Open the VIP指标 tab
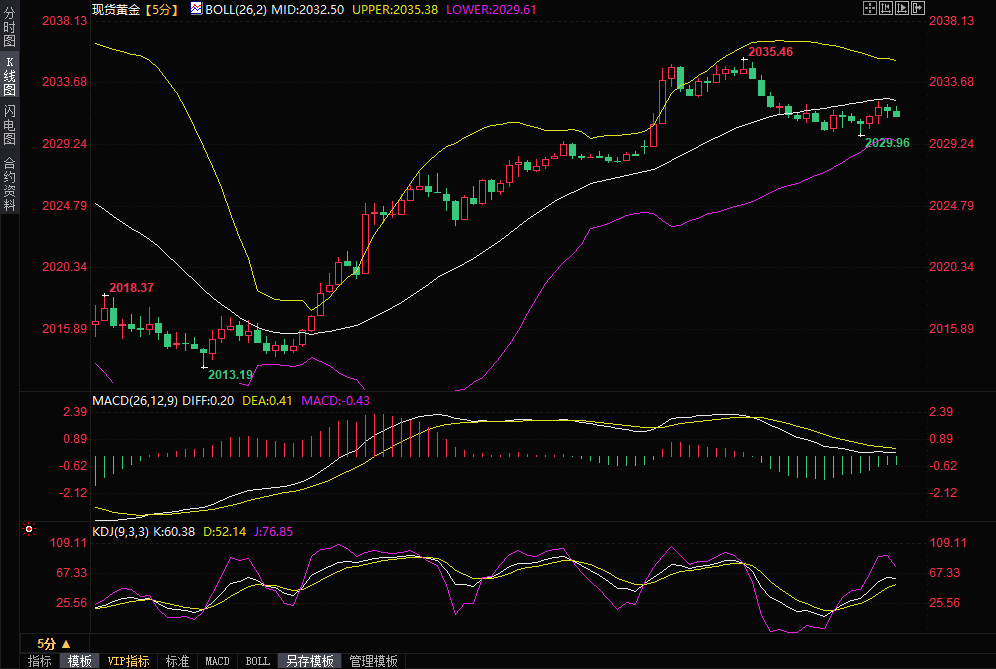This screenshot has width=996, height=669. coord(128,661)
